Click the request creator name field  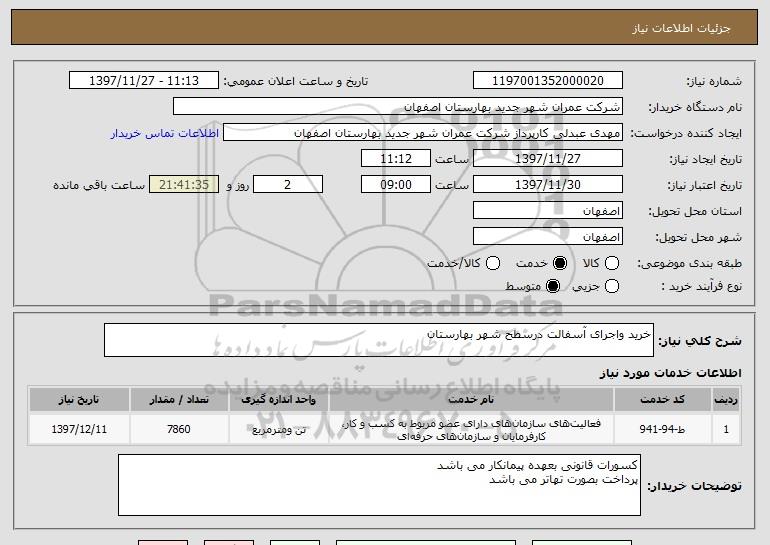(x=423, y=133)
